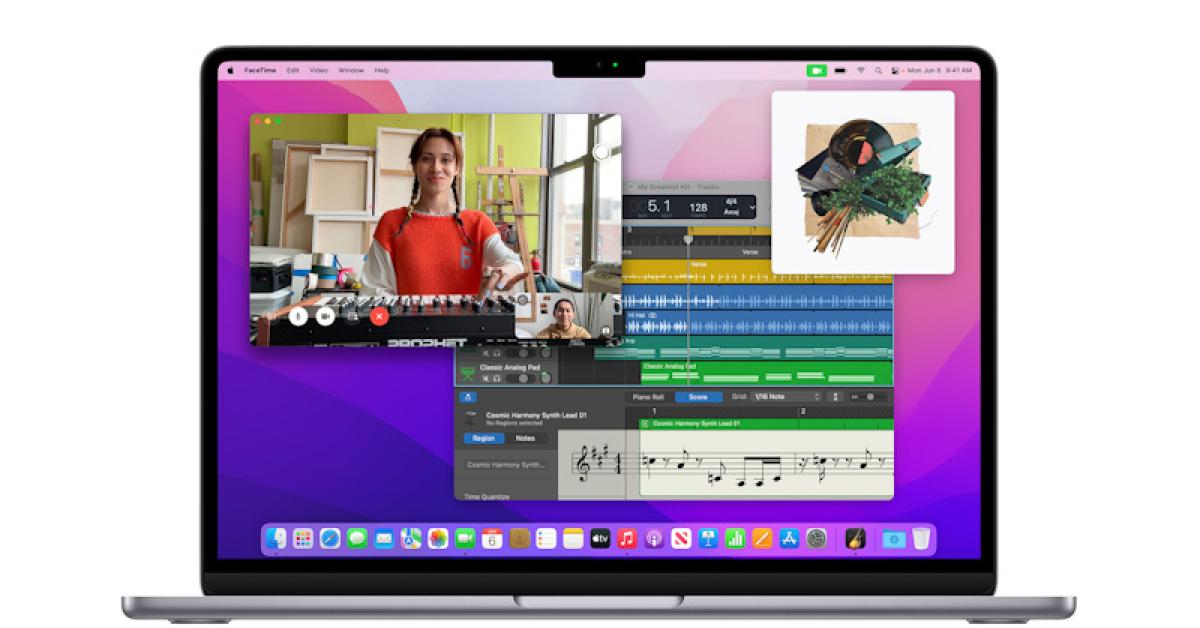Open the Downloads folder in Dock
This screenshot has width=1200, height=628.
[x=894, y=538]
